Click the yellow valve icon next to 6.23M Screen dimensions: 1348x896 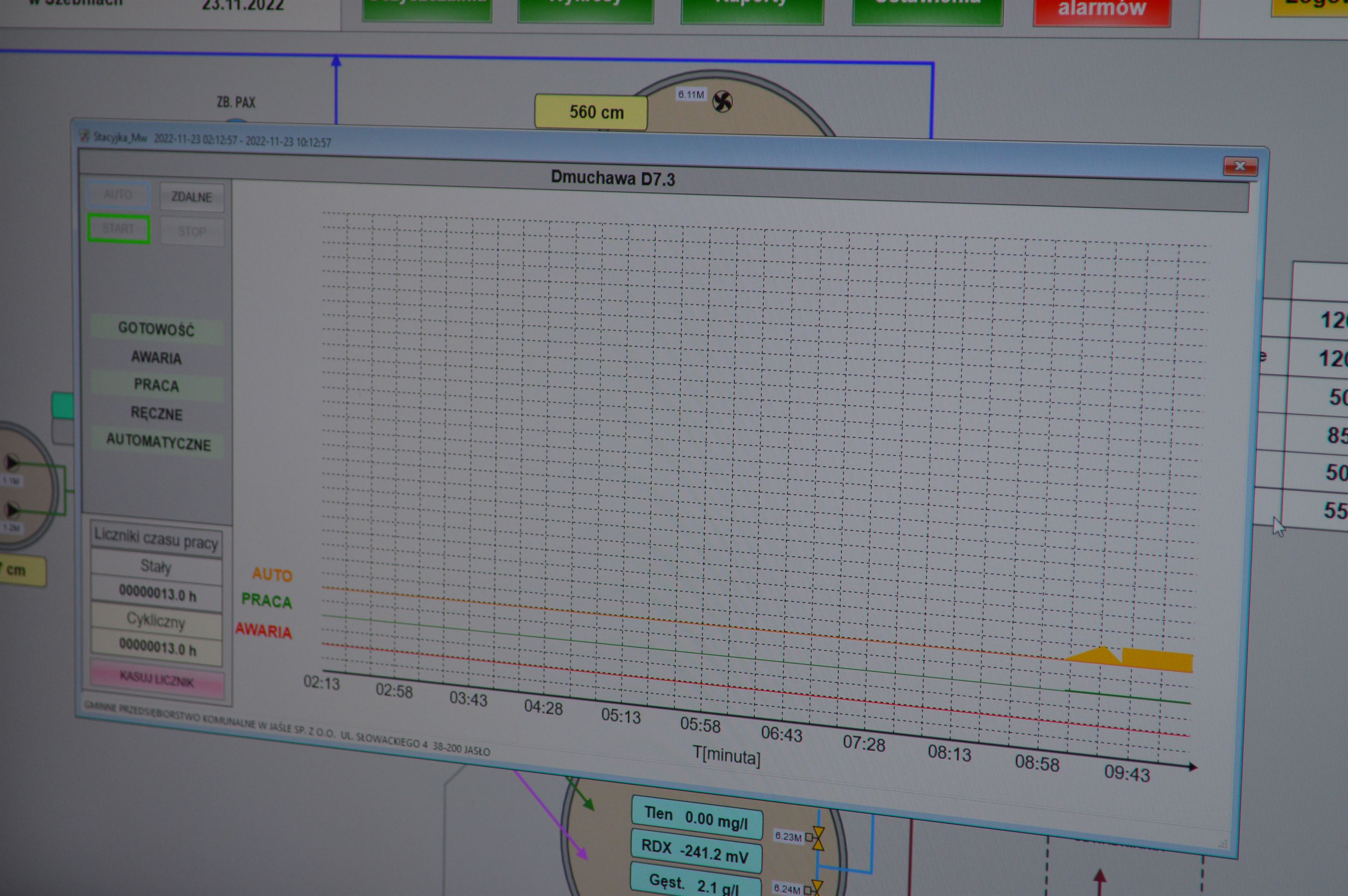(818, 838)
